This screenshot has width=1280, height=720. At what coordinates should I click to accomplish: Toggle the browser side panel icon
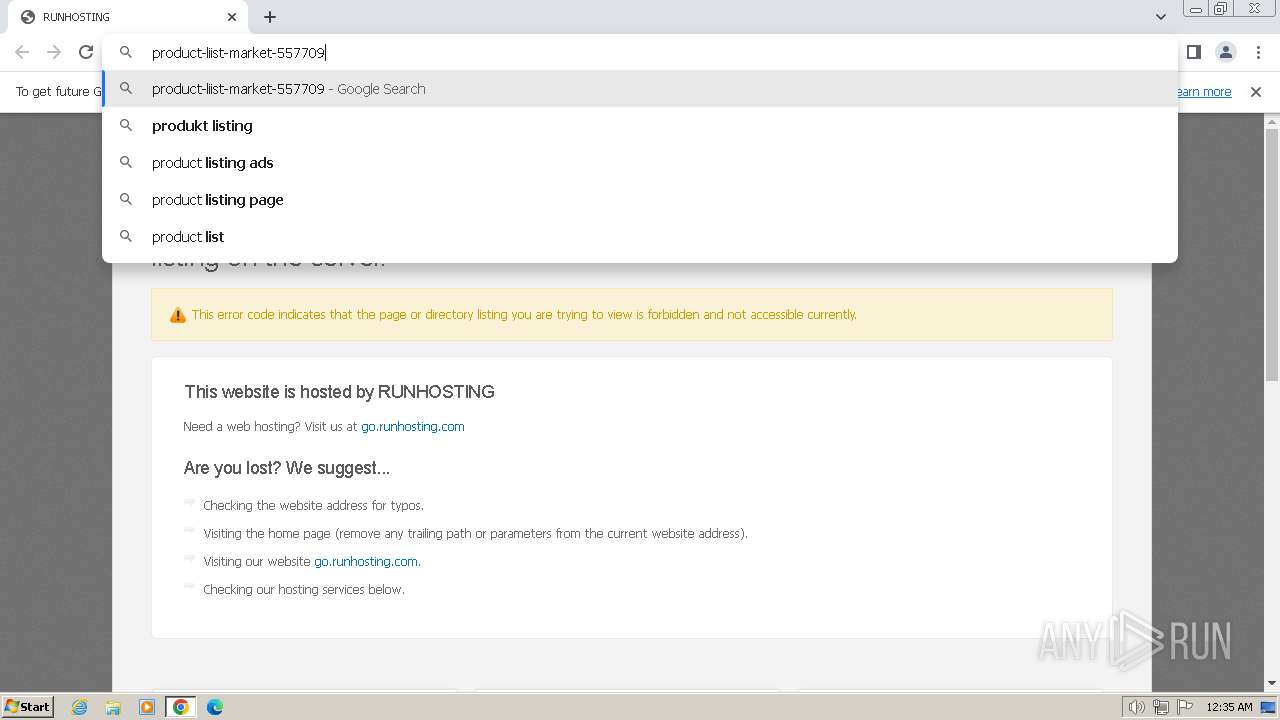click(x=1193, y=52)
